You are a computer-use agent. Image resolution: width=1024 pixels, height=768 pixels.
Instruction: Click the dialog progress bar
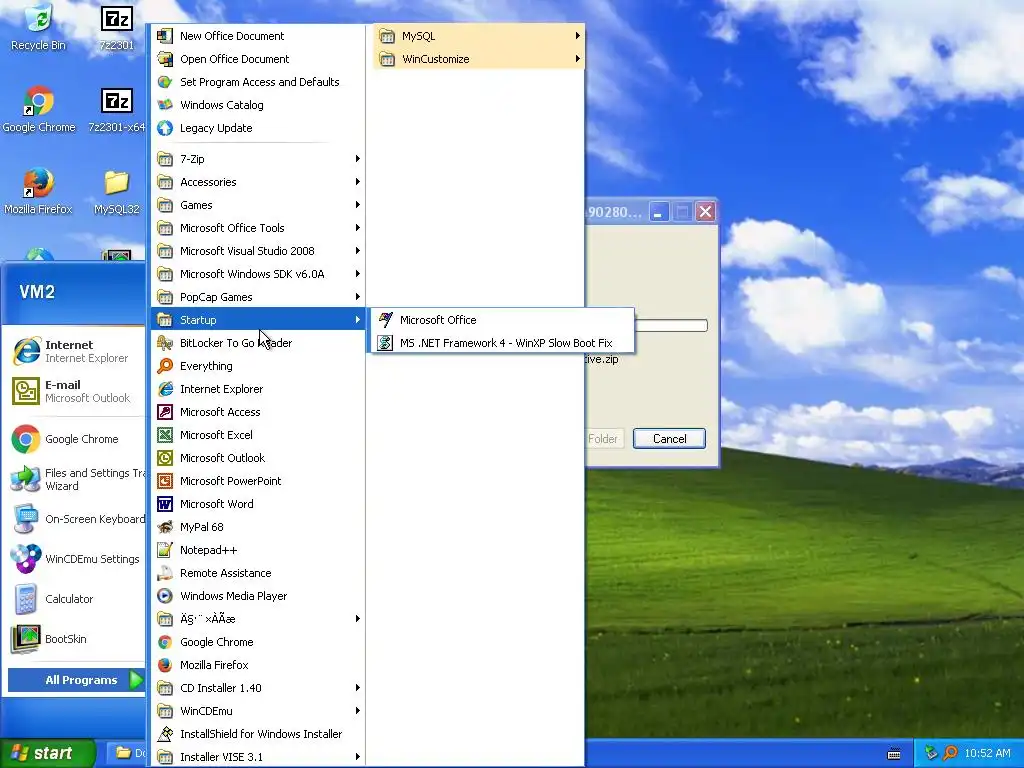(670, 325)
